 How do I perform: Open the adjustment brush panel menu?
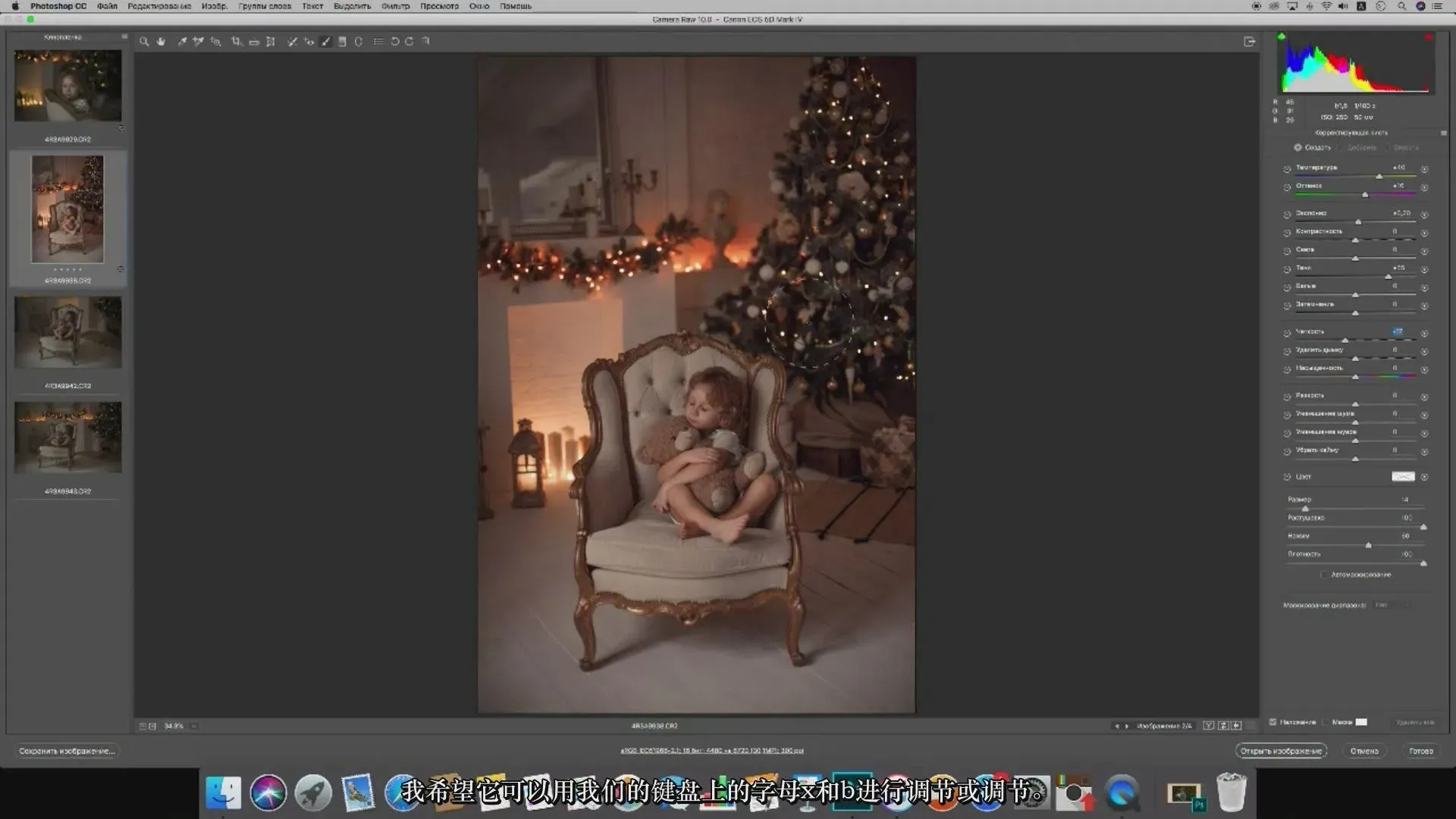[1443, 133]
